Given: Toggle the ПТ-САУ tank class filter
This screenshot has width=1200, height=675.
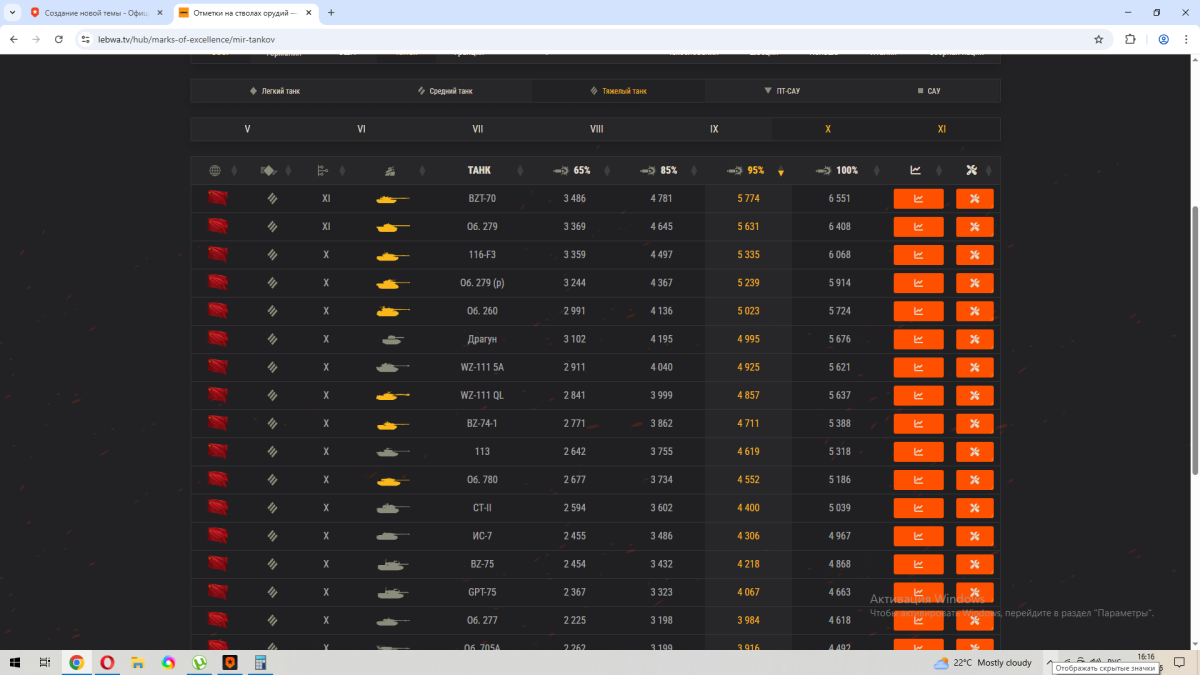Looking at the screenshot, I should point(781,91).
